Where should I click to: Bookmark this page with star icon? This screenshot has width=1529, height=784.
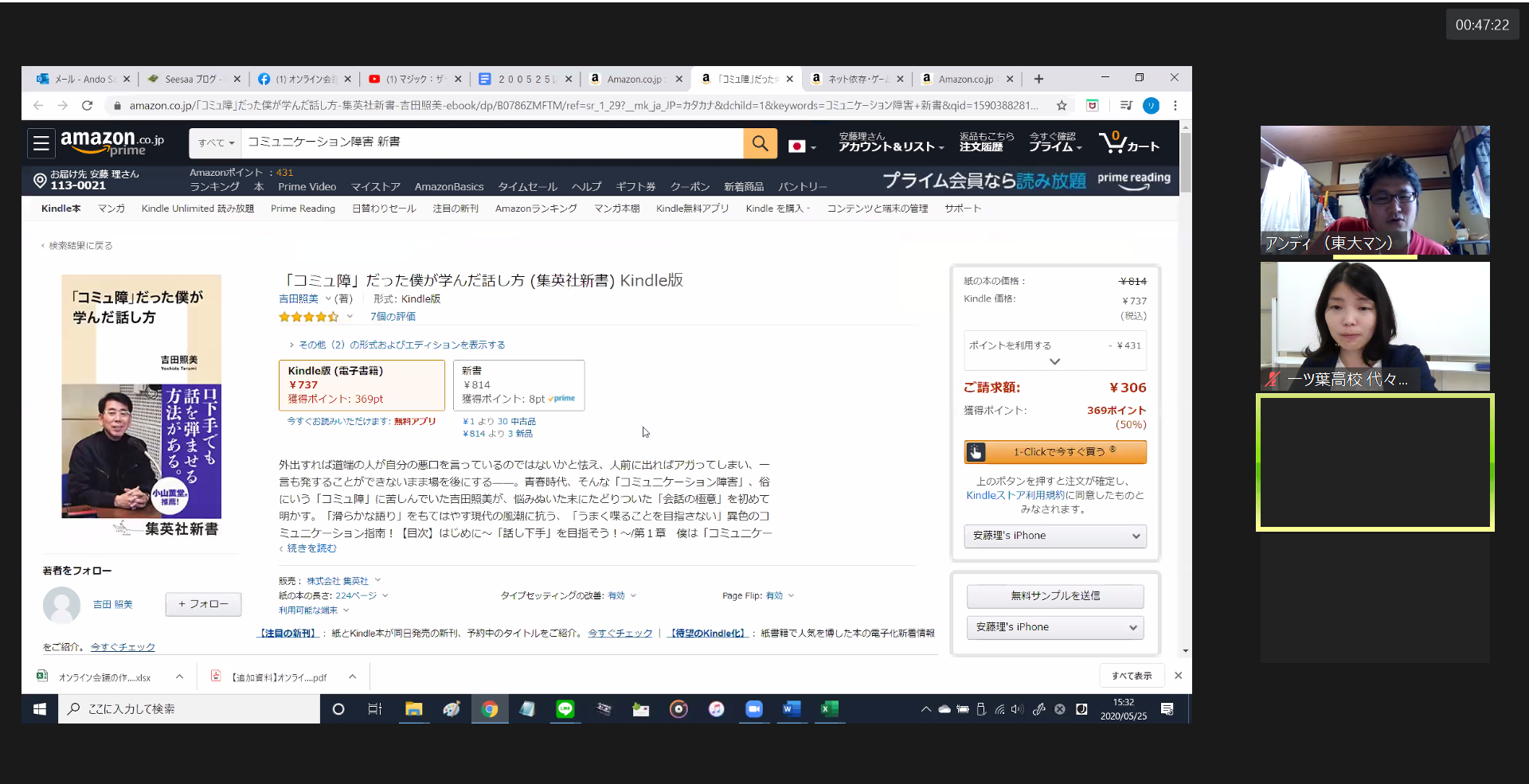pos(1062,105)
